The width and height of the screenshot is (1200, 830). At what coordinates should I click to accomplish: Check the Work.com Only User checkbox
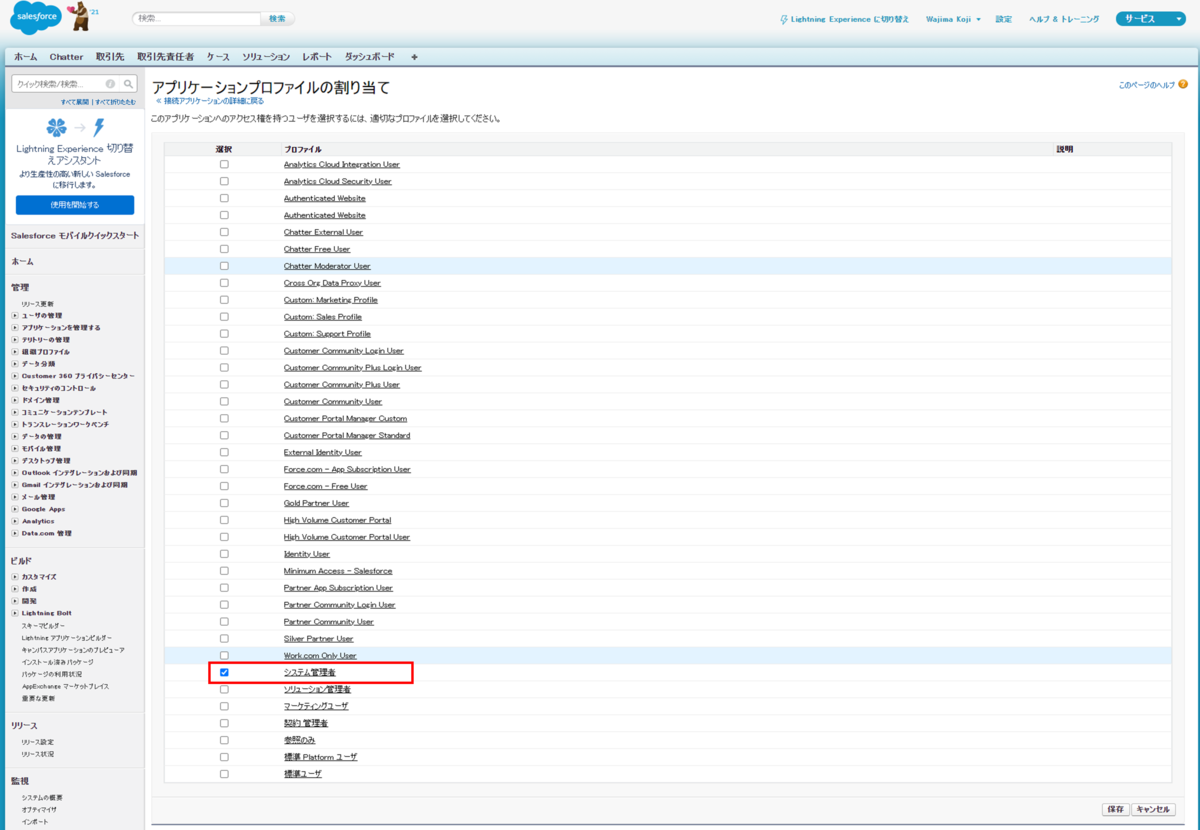[x=224, y=655]
